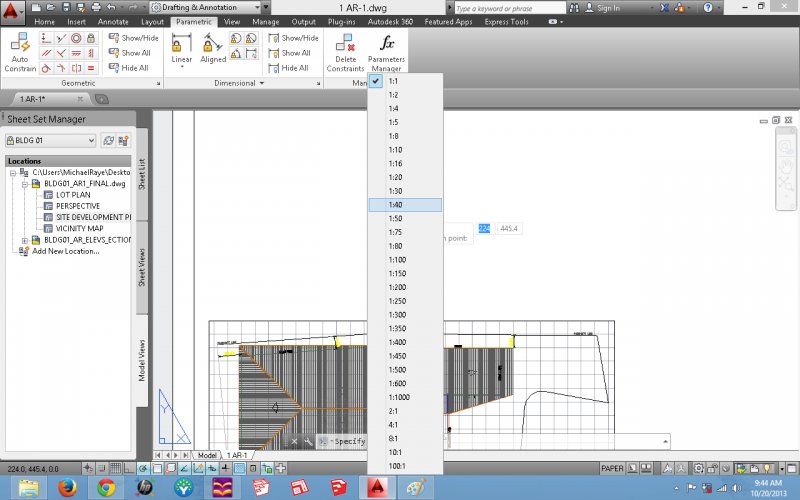Switch to the Annotate ribbon tab
Viewport: 800px width, 500px height.
pyautogui.click(x=112, y=21)
